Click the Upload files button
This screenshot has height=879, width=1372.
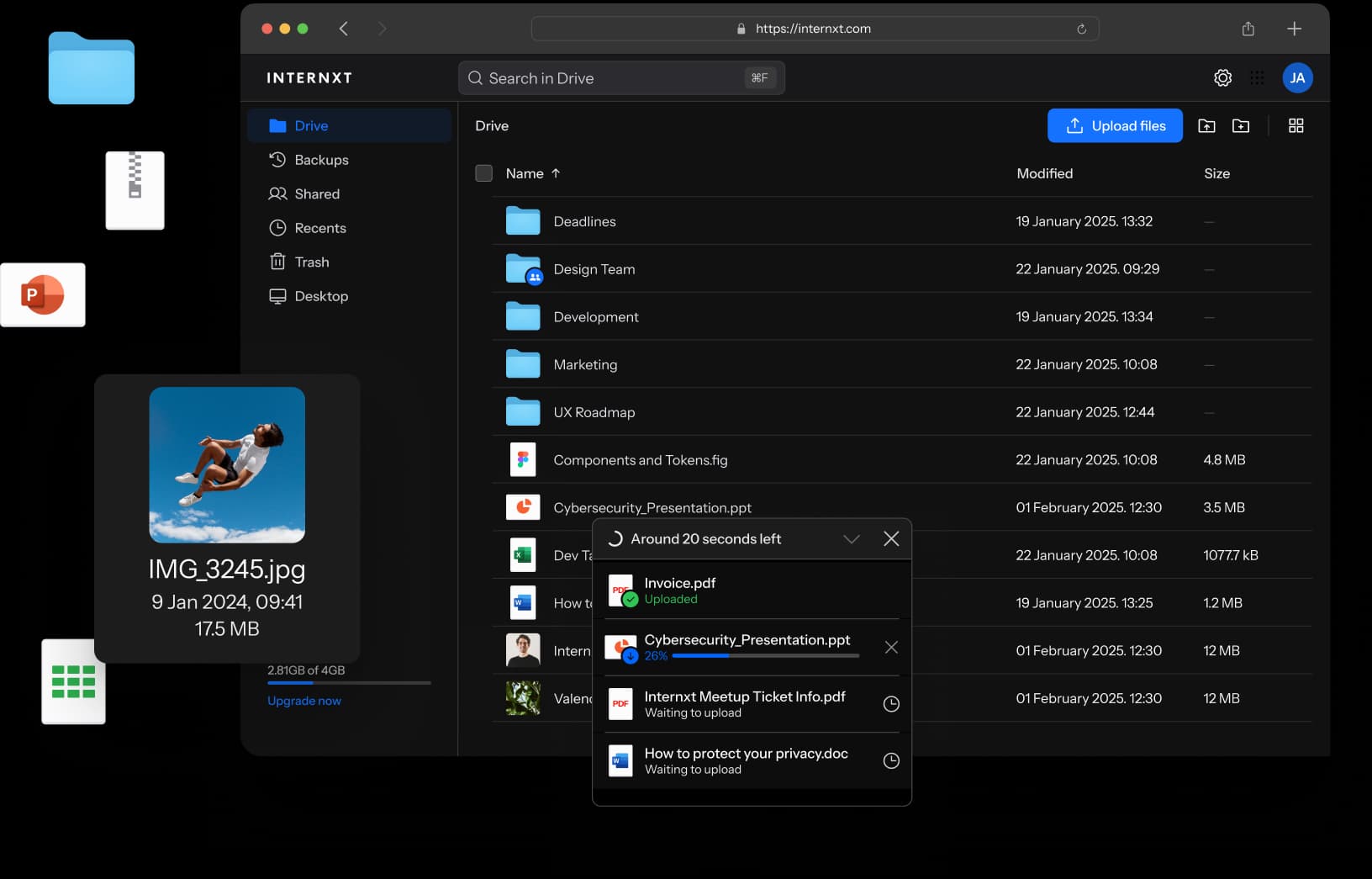click(1115, 125)
